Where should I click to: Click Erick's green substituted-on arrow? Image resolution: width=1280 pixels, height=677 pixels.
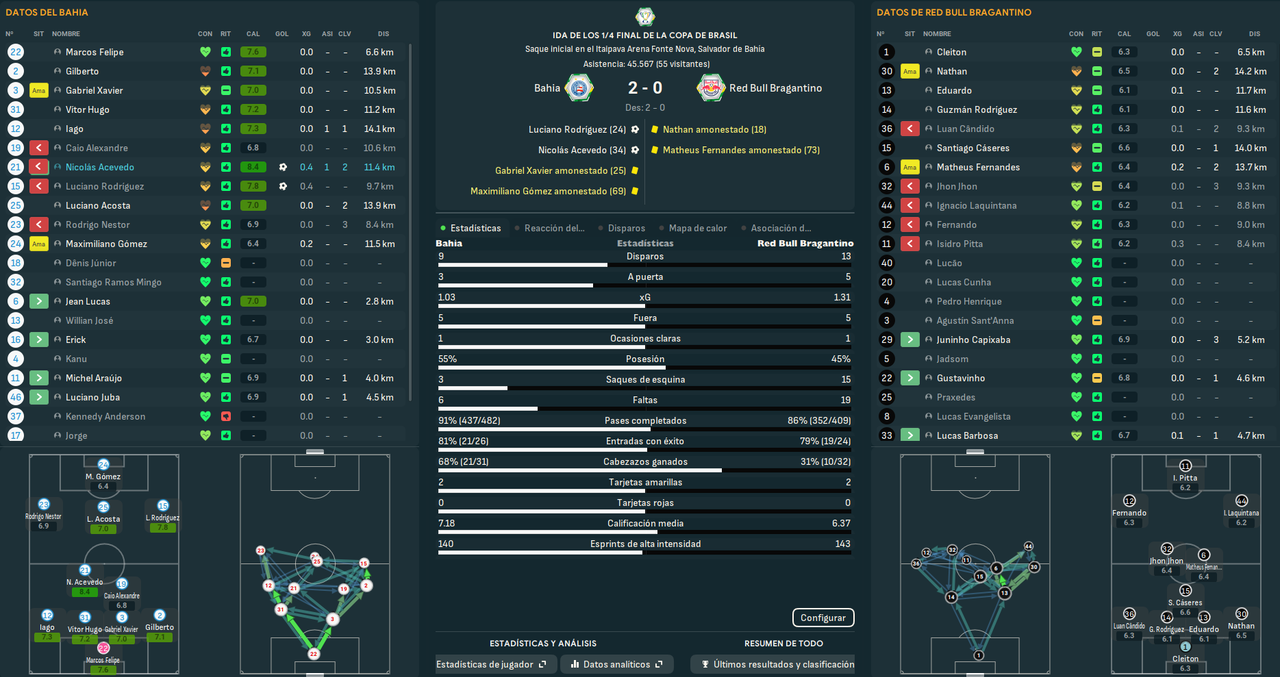tap(41, 340)
